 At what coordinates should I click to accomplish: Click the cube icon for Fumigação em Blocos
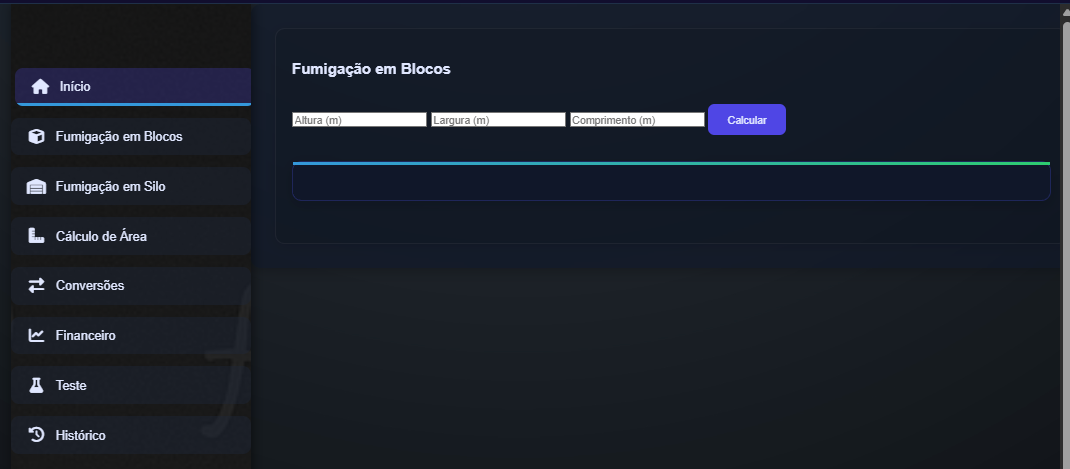click(37, 137)
